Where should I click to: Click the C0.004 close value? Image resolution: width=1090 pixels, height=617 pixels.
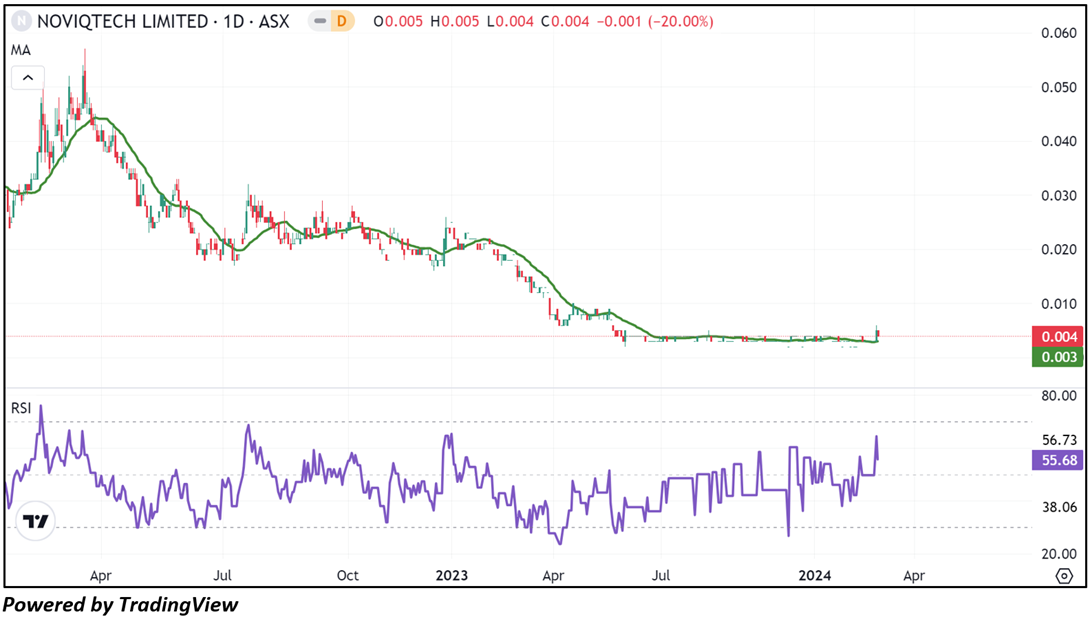click(x=564, y=22)
